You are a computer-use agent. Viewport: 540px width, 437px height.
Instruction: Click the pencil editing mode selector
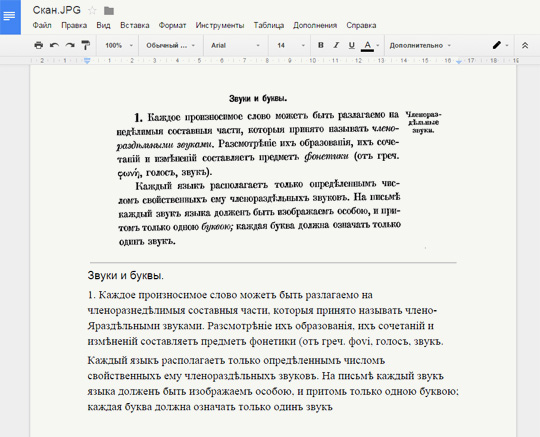coord(500,45)
